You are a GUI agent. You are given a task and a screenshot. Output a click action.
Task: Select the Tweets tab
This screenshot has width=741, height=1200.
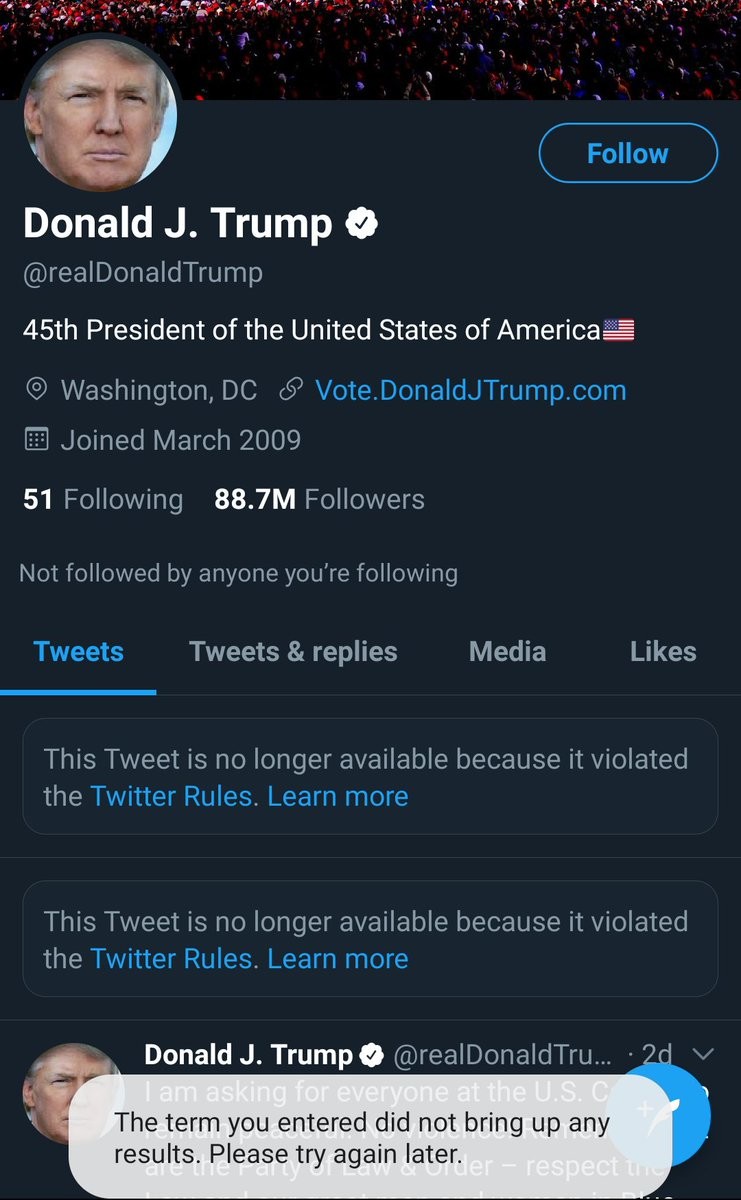pyautogui.click(x=78, y=652)
